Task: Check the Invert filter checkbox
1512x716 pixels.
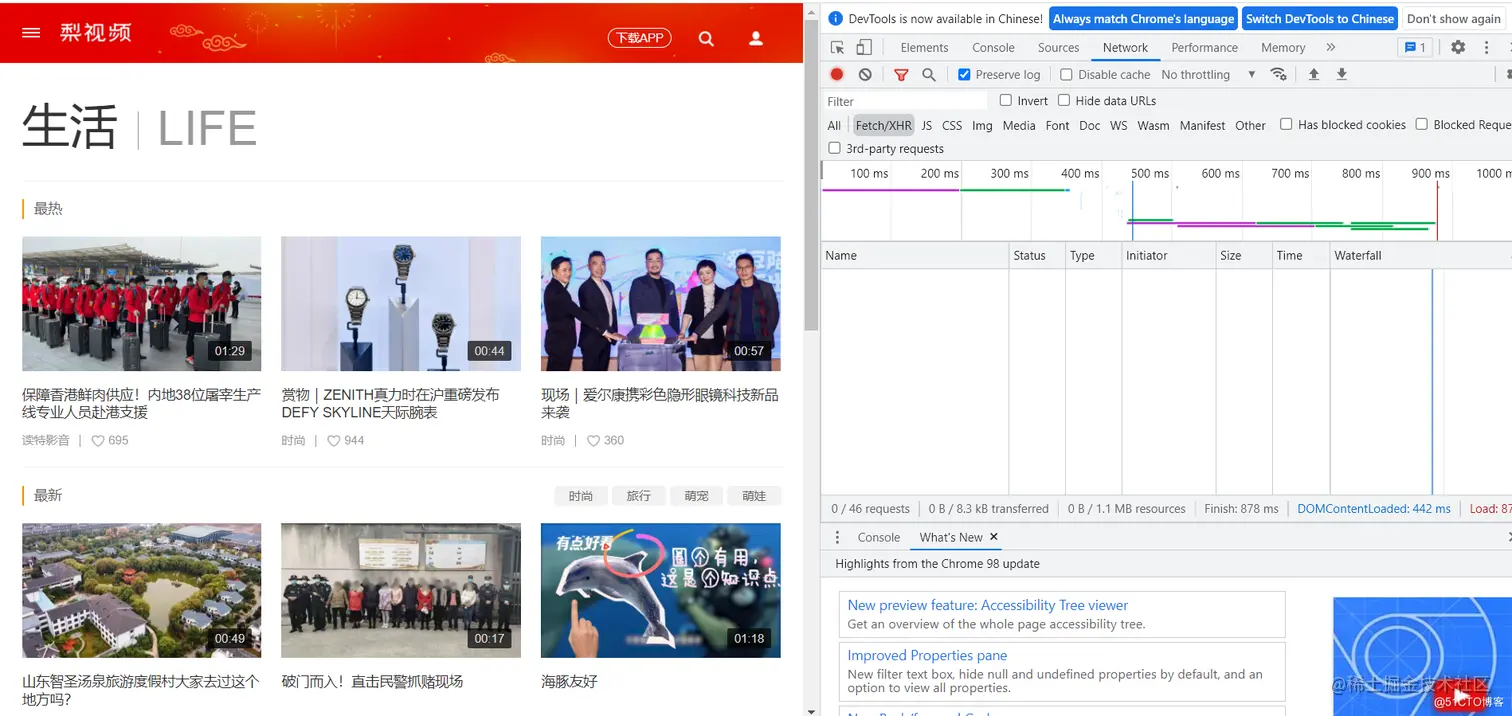Action: (1006, 100)
